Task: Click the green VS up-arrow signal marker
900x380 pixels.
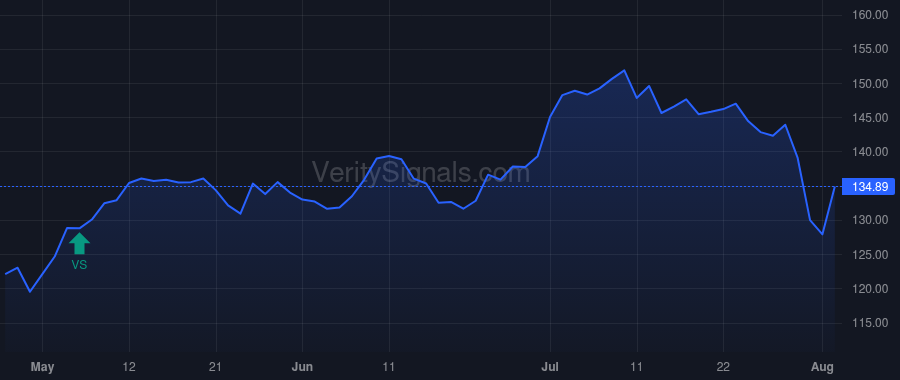Action: (x=79, y=243)
